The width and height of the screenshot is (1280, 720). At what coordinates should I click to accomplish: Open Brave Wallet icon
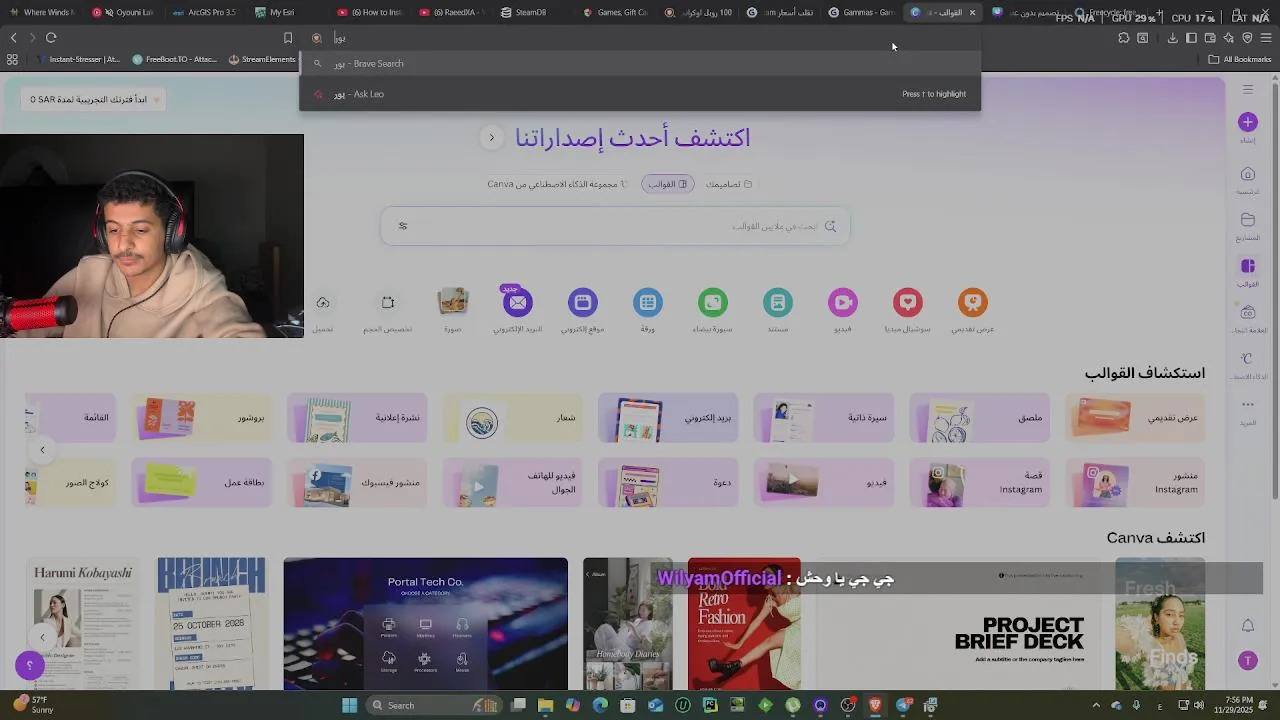click(x=1210, y=38)
